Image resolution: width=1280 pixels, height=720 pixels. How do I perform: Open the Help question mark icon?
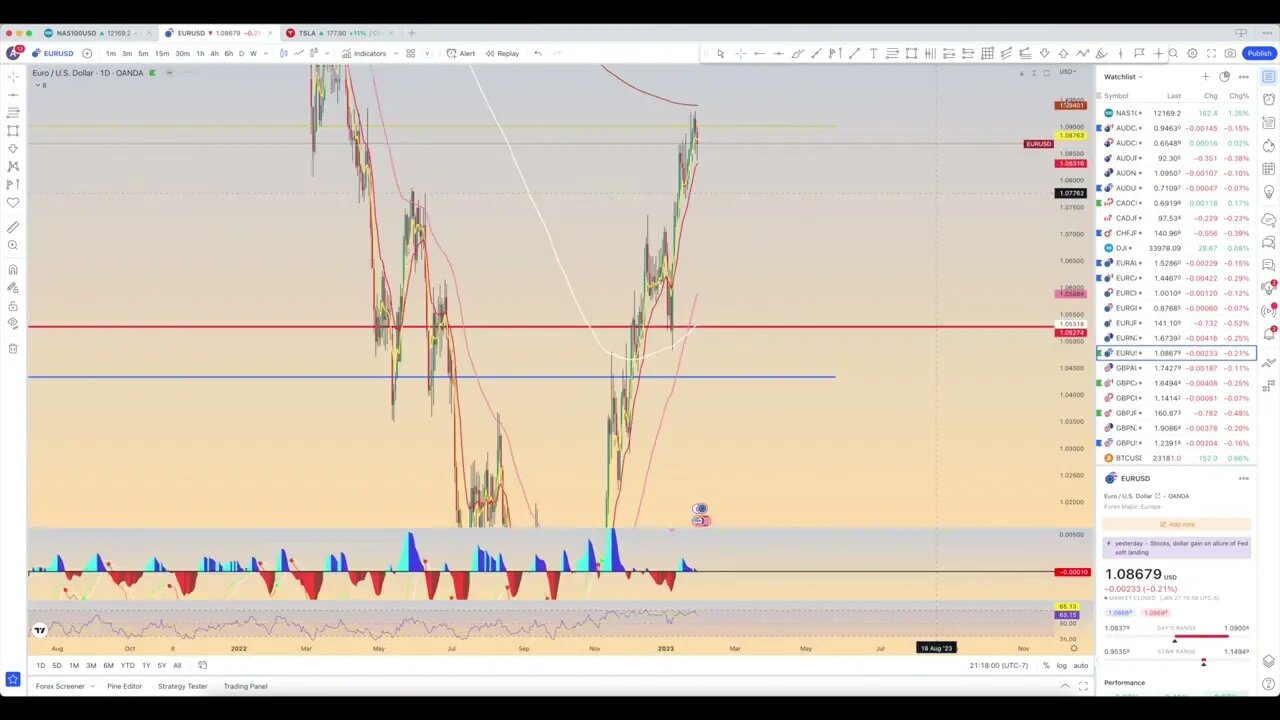click(1269, 684)
